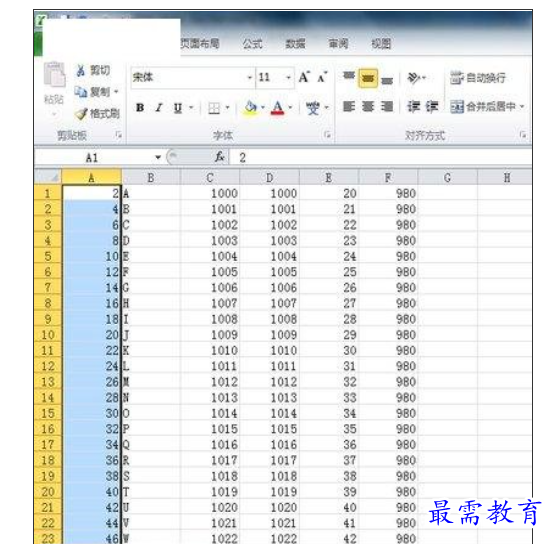Click the insert function fx icon
Viewport: 550px width, 544px height.
point(220,157)
